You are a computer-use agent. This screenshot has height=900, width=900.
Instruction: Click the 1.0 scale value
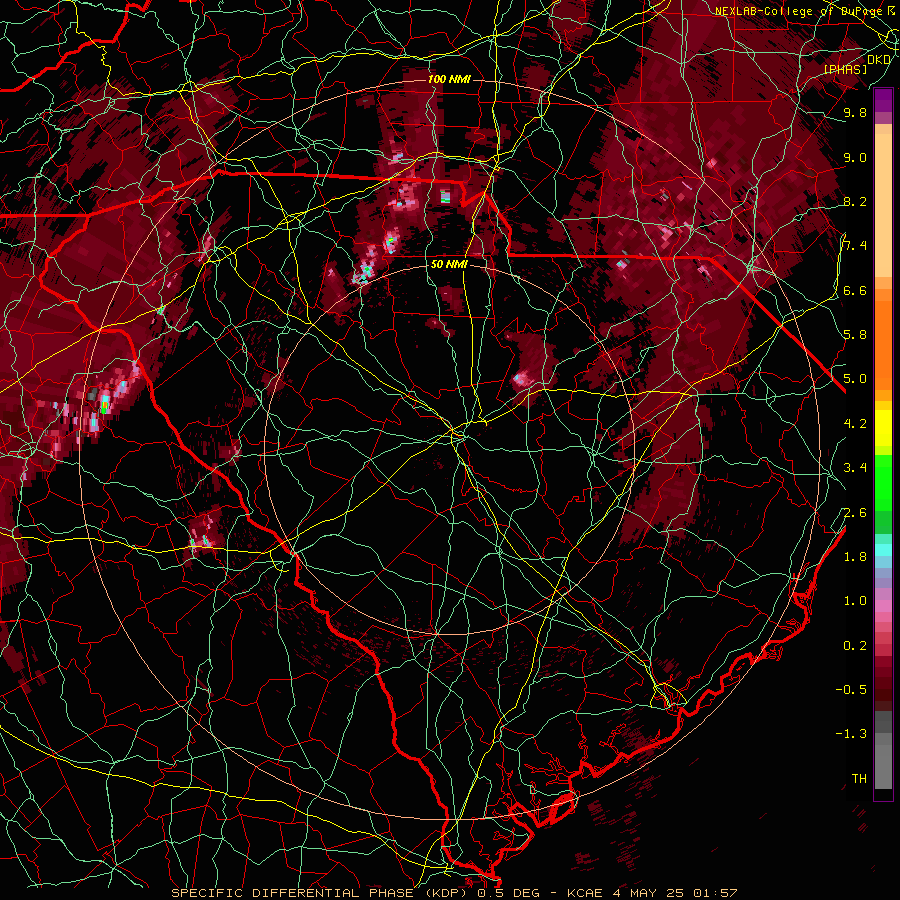855,602
